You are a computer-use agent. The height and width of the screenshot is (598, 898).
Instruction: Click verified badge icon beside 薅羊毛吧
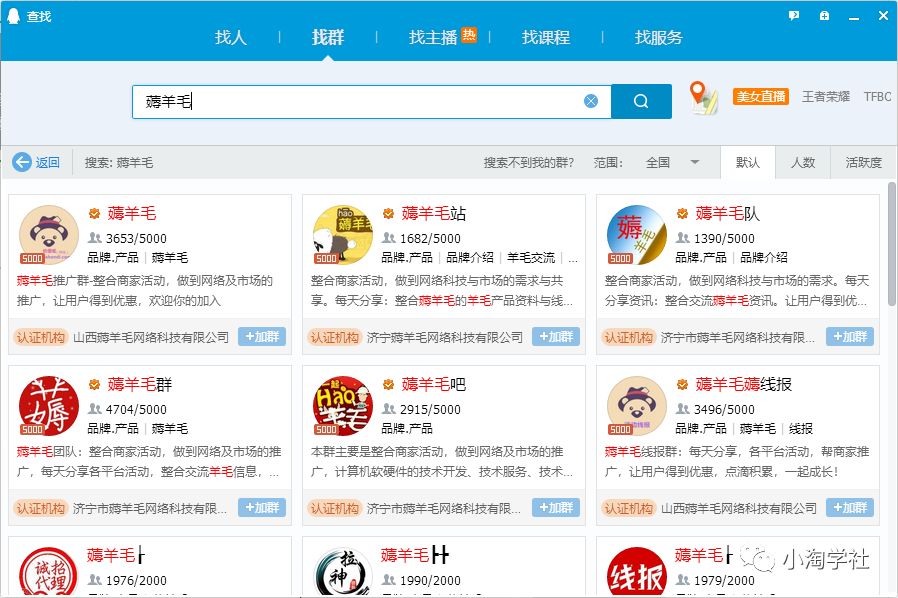coord(388,384)
